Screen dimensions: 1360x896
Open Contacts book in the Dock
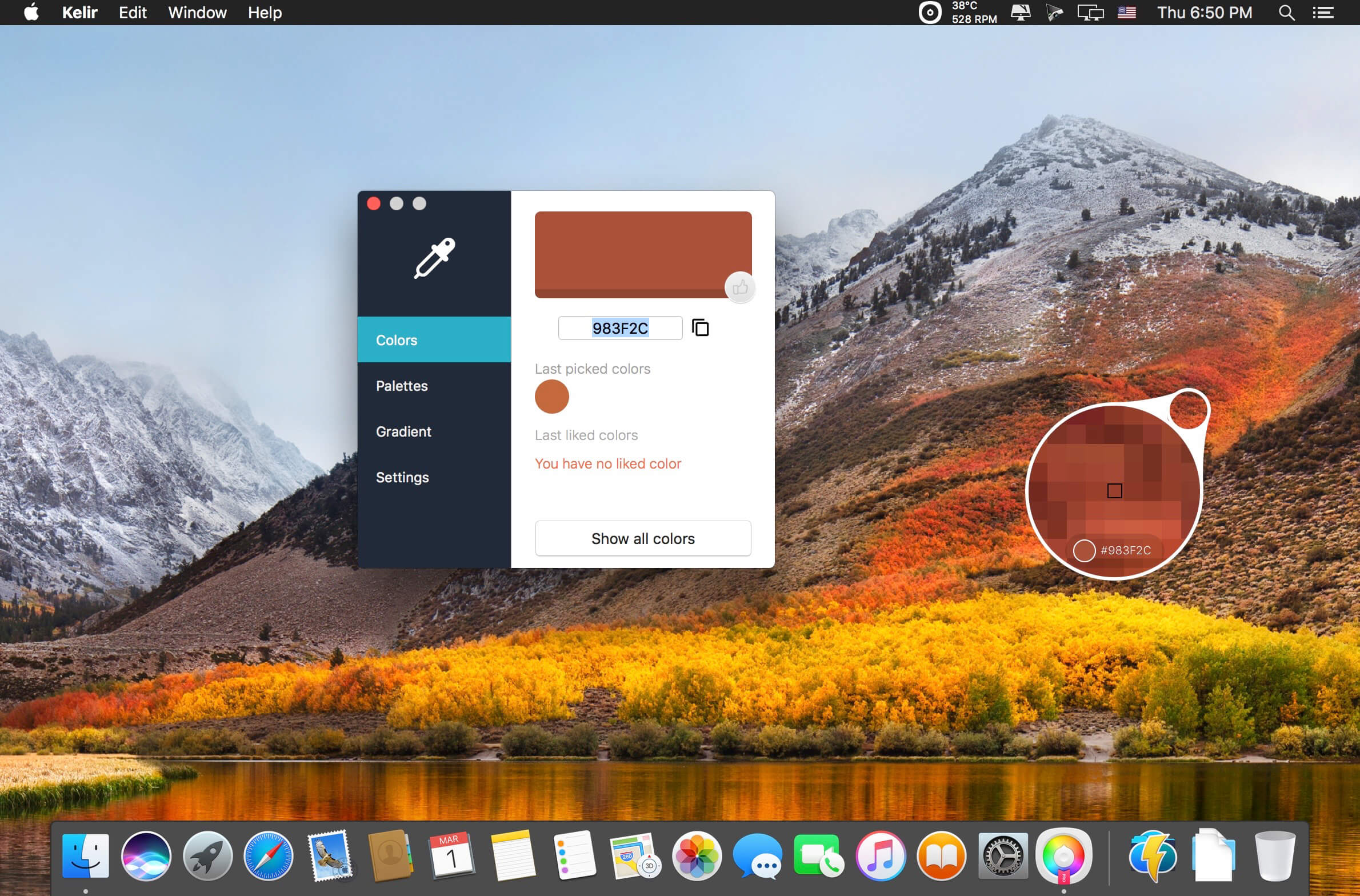pyautogui.click(x=391, y=856)
